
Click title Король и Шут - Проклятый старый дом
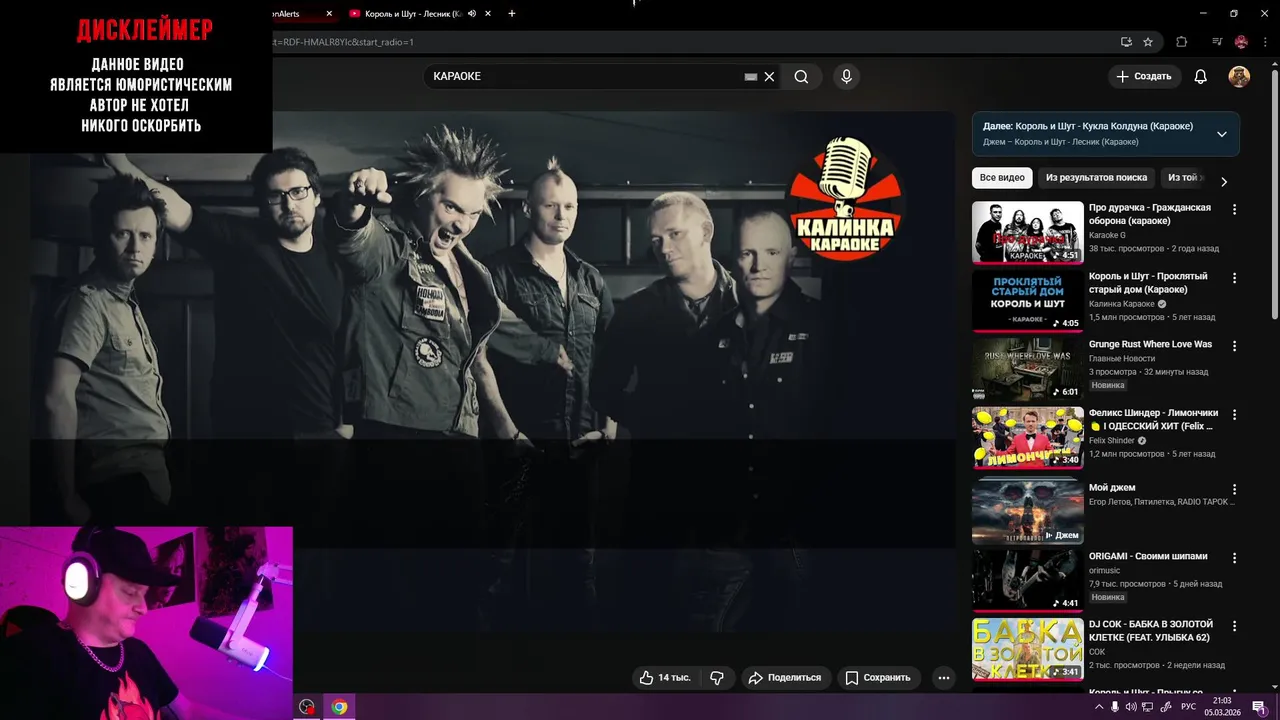(x=1148, y=283)
